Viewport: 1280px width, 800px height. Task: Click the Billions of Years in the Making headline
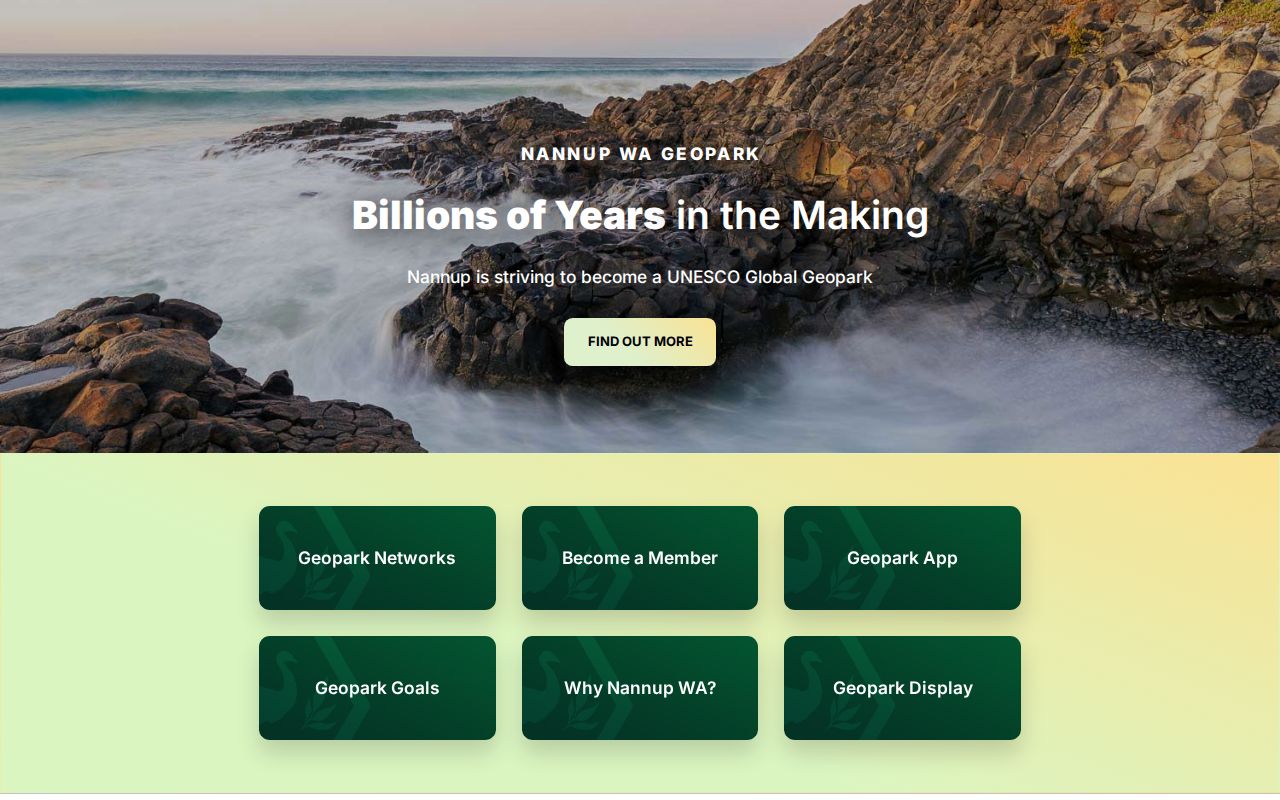click(x=640, y=215)
